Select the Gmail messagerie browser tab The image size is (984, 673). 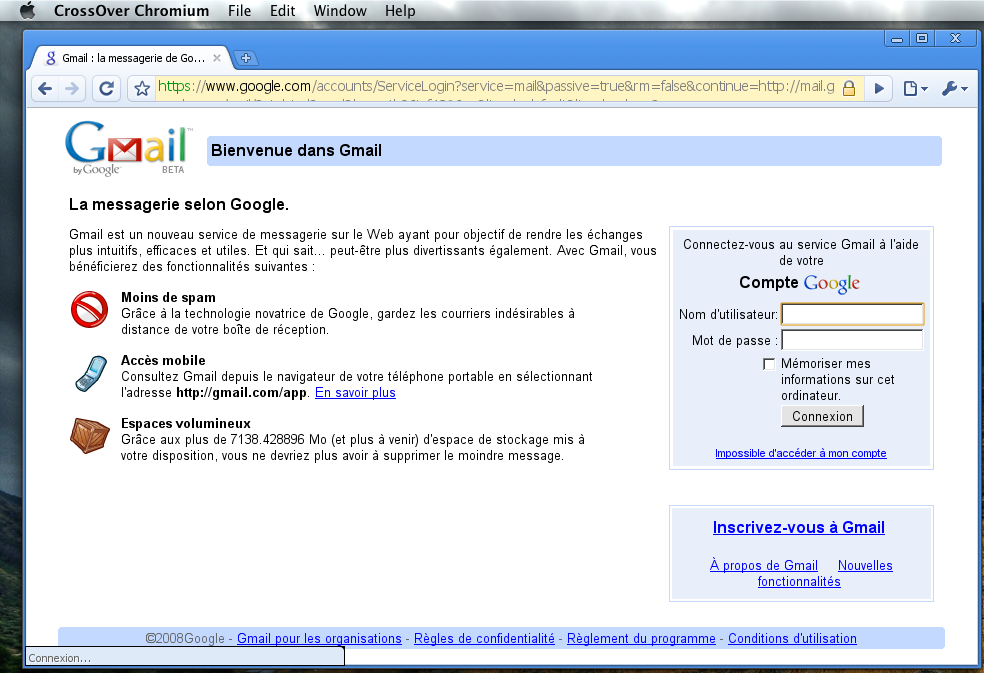[x=132, y=58]
